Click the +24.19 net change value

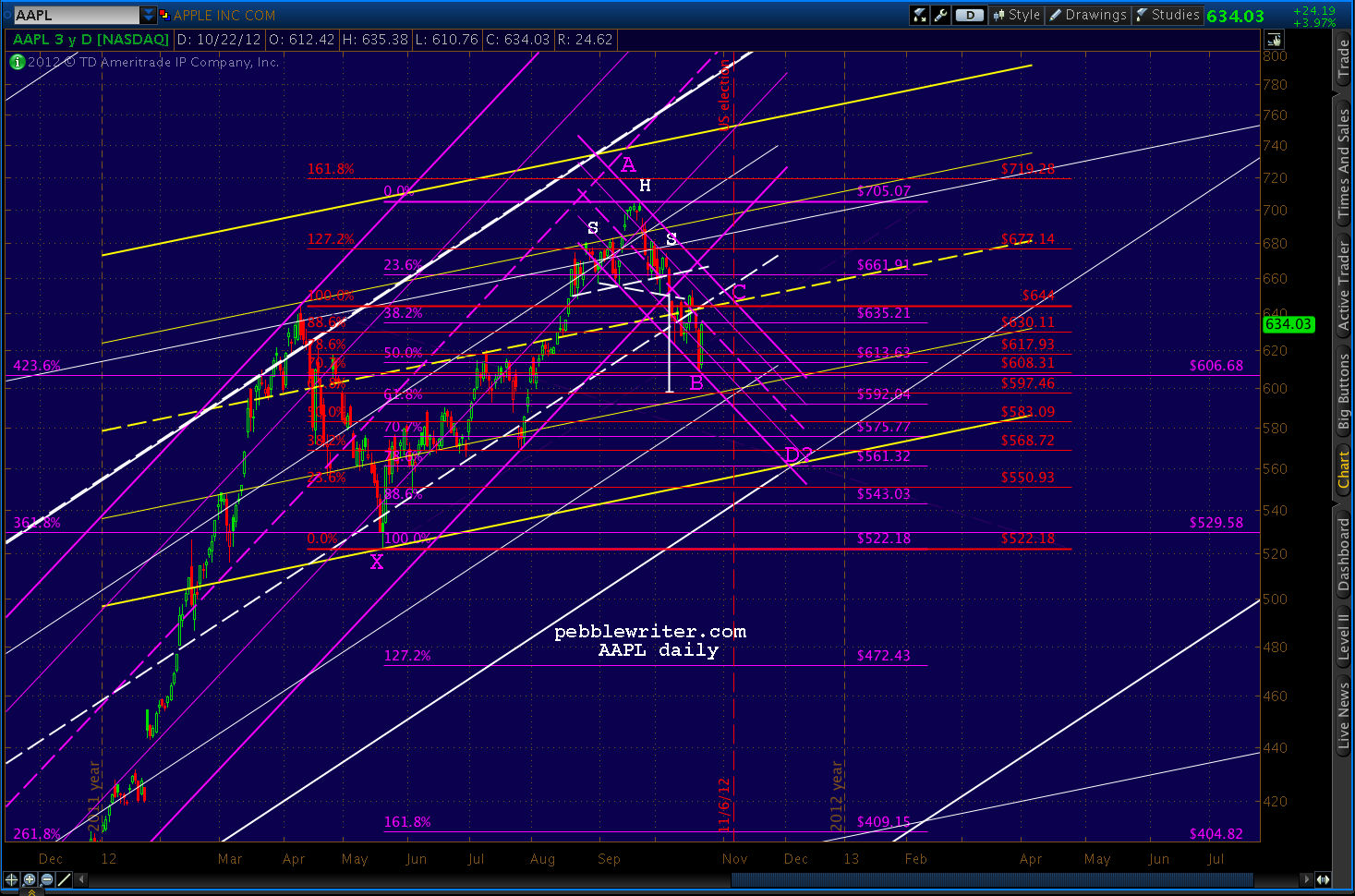point(1313,10)
